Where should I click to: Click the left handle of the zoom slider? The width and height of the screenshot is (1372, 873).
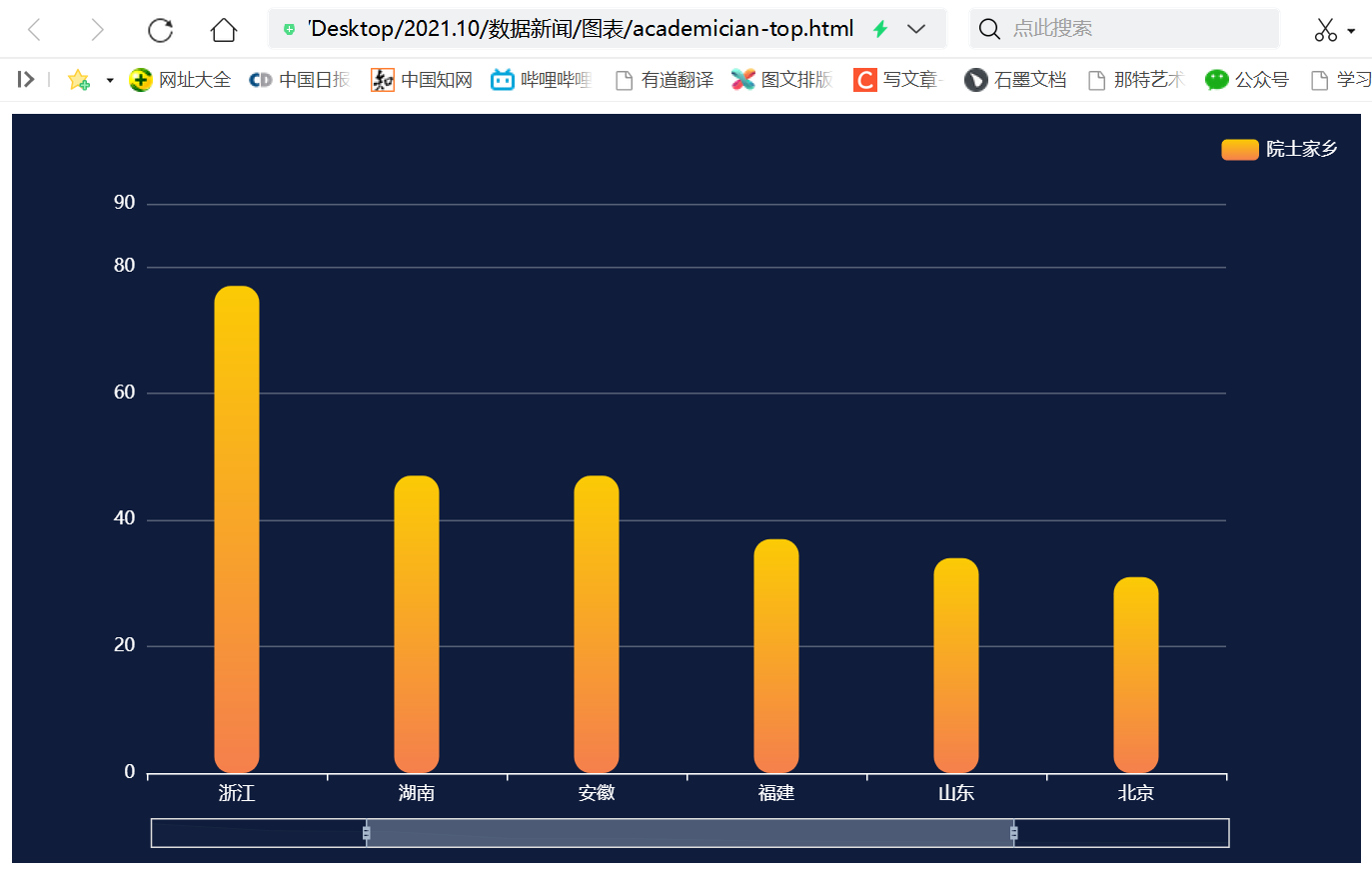367,833
